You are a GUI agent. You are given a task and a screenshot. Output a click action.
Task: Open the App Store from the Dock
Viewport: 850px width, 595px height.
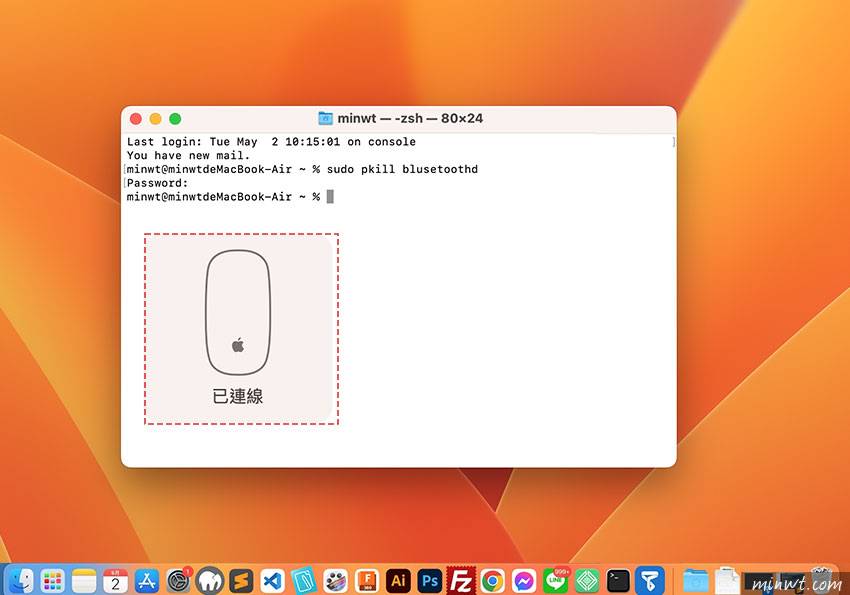pos(147,581)
